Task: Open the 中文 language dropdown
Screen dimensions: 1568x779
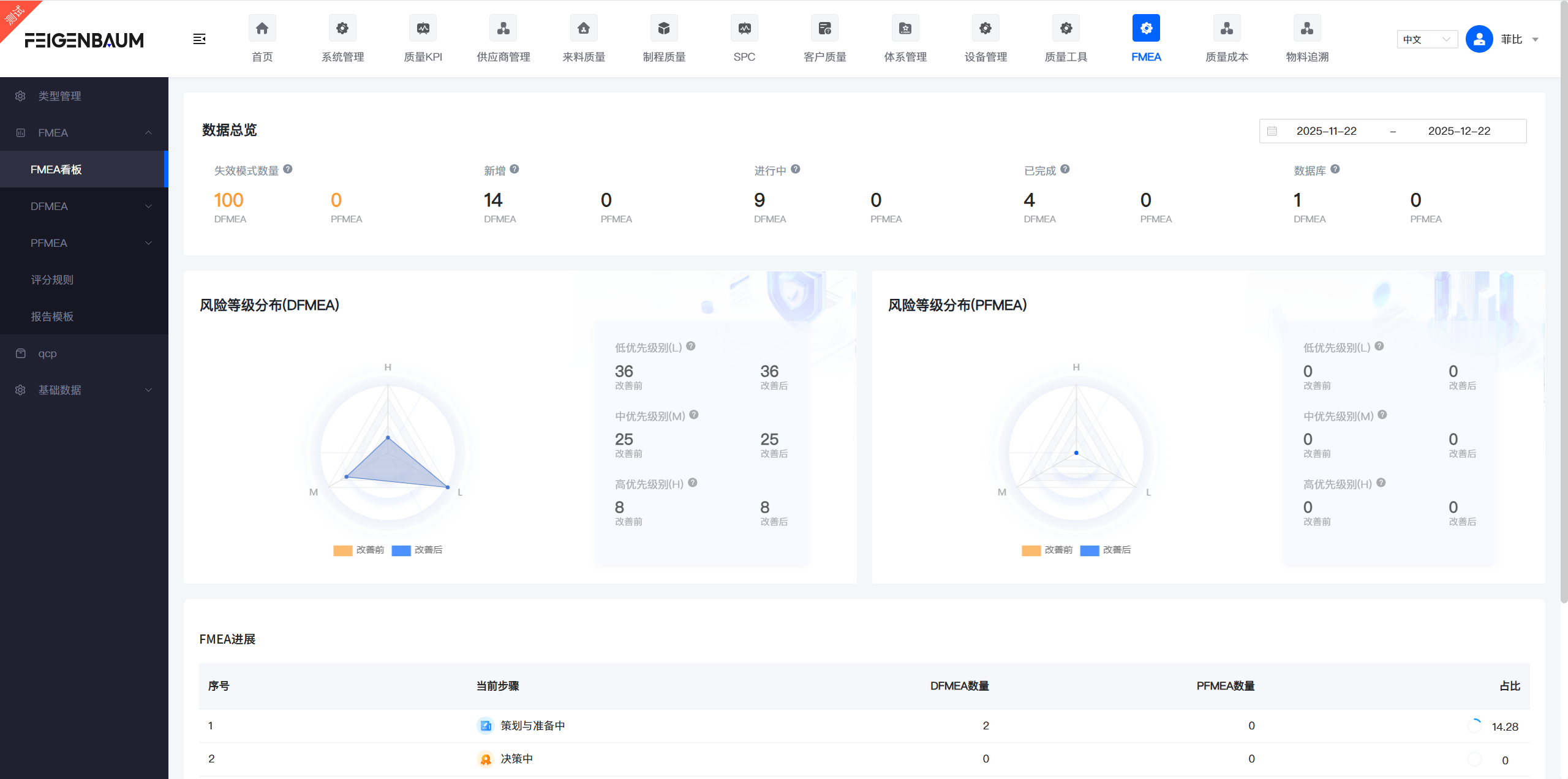Action: 1427,39
